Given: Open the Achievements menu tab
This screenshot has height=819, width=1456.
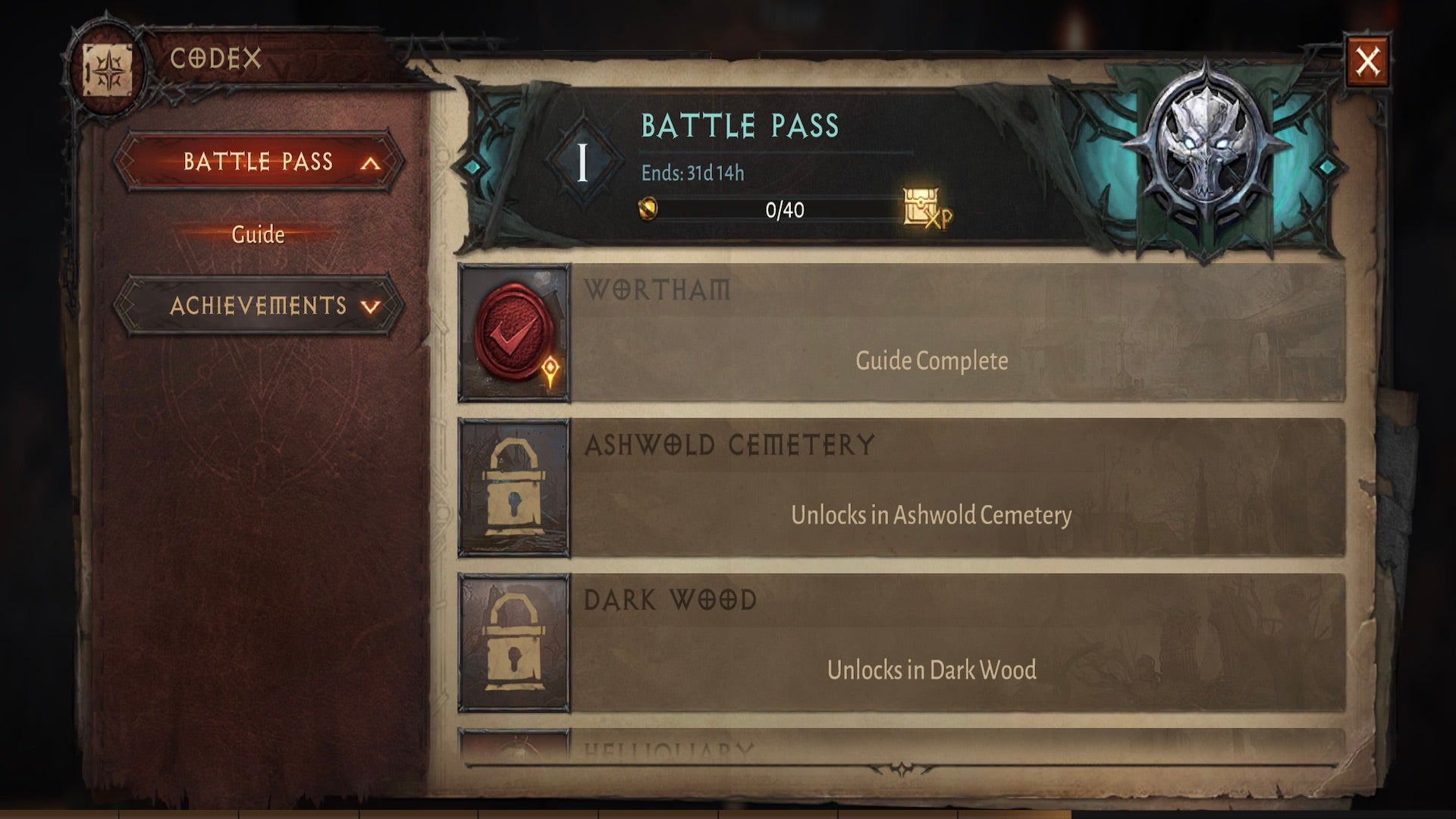Looking at the screenshot, I should coord(258,306).
